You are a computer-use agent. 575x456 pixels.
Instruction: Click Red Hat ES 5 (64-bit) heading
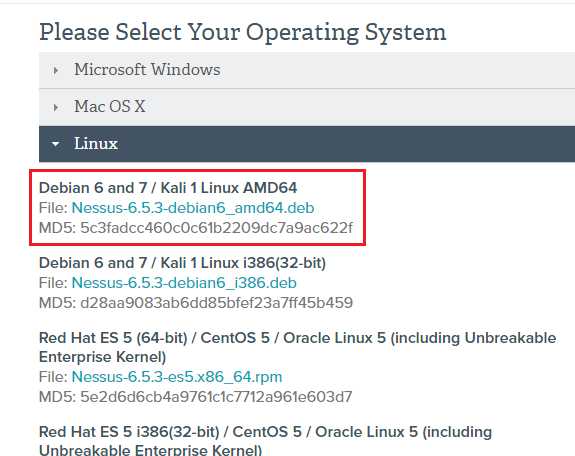[x=297, y=347]
